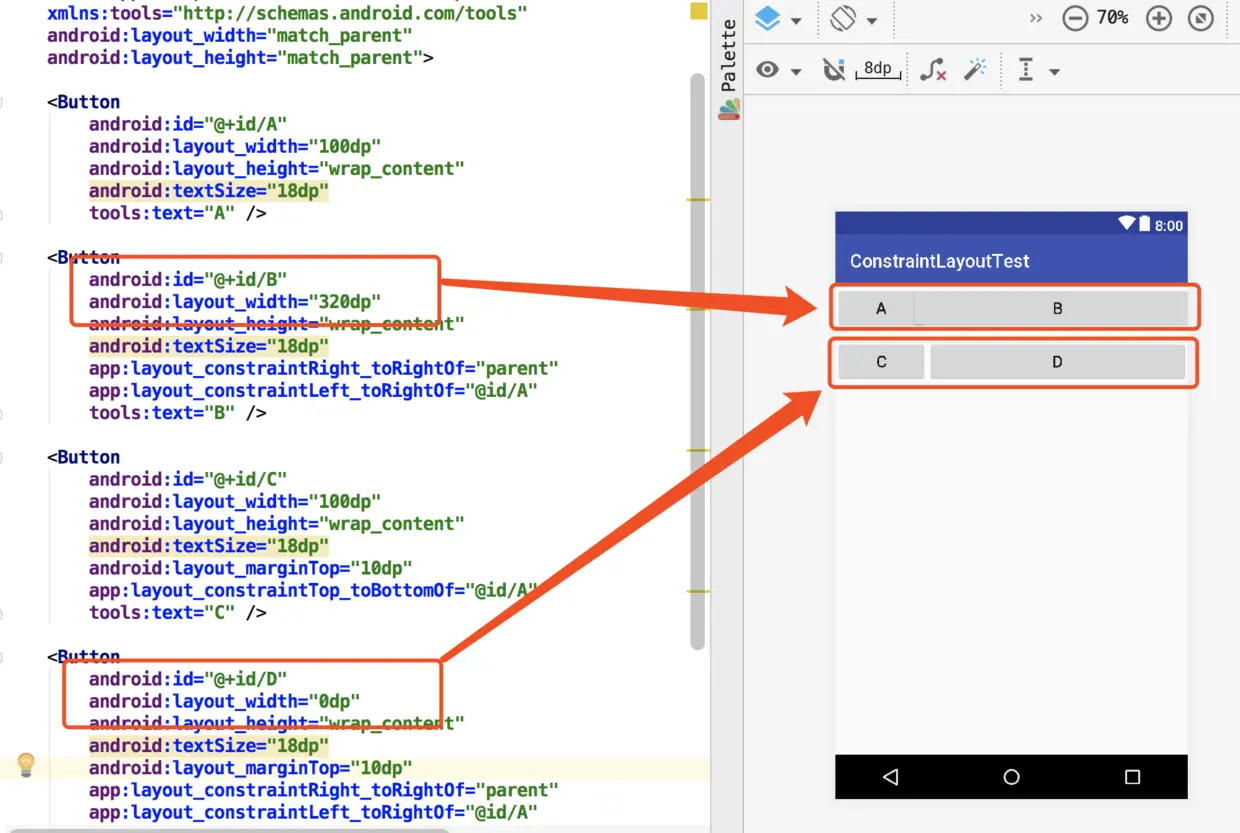Open the Design Surface layers menu
This screenshot has width=1240, height=833.
pyautogui.click(x=767, y=19)
